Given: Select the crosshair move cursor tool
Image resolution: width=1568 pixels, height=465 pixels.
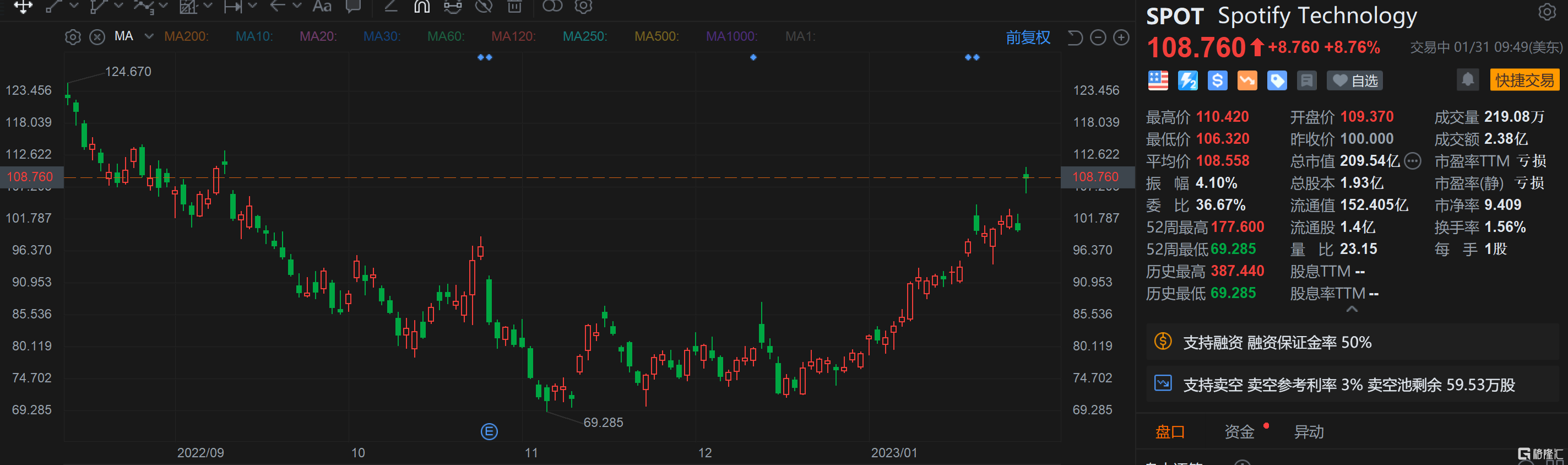Looking at the screenshot, I should (x=23, y=6).
